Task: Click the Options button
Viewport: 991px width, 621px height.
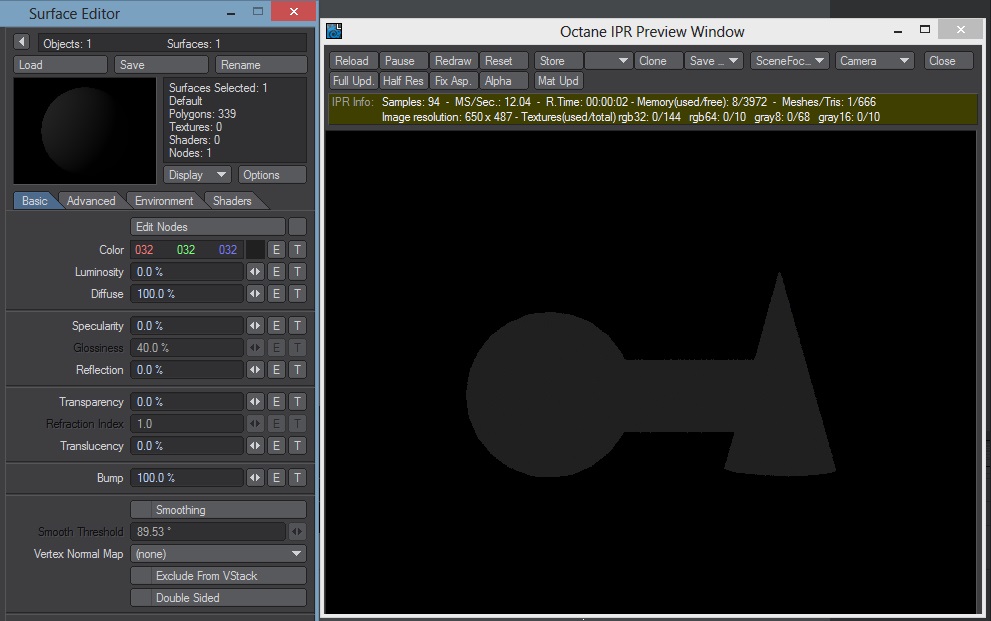Action: (272, 175)
